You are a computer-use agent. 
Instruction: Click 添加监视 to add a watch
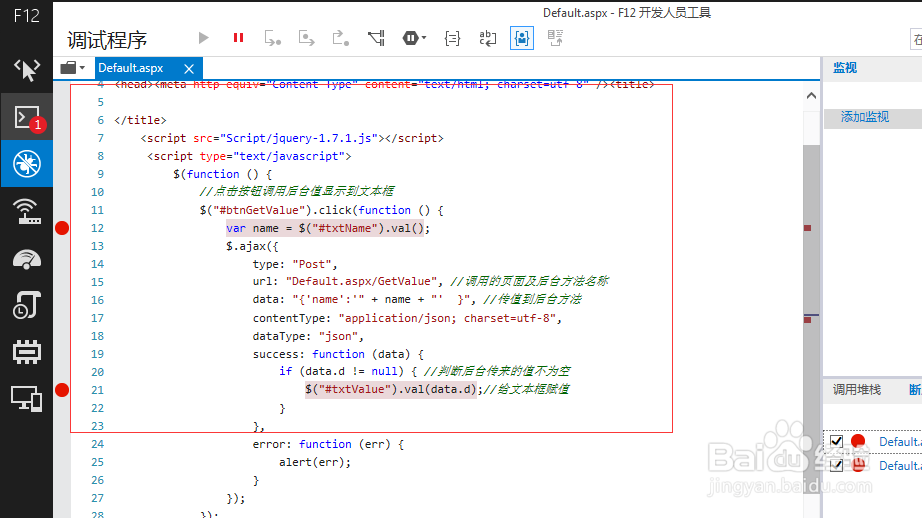click(x=864, y=116)
